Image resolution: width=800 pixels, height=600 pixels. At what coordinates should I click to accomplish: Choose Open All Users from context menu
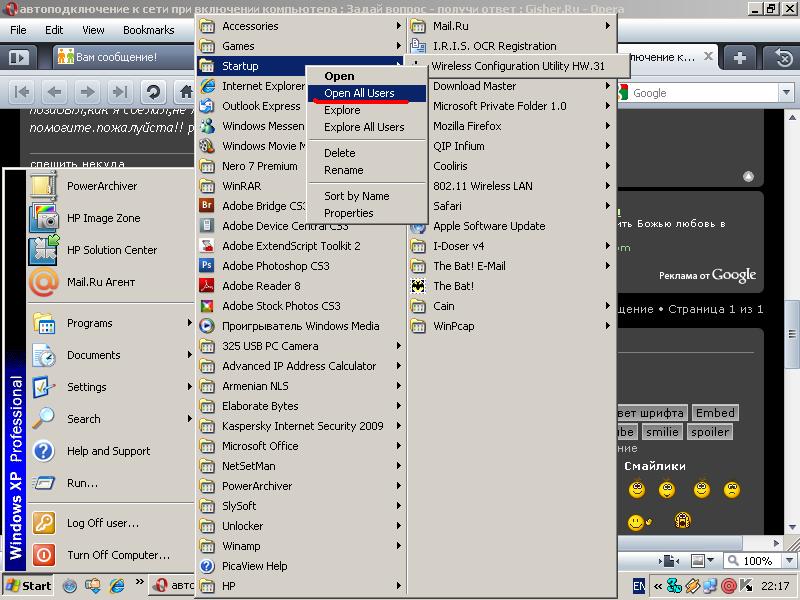point(359,93)
